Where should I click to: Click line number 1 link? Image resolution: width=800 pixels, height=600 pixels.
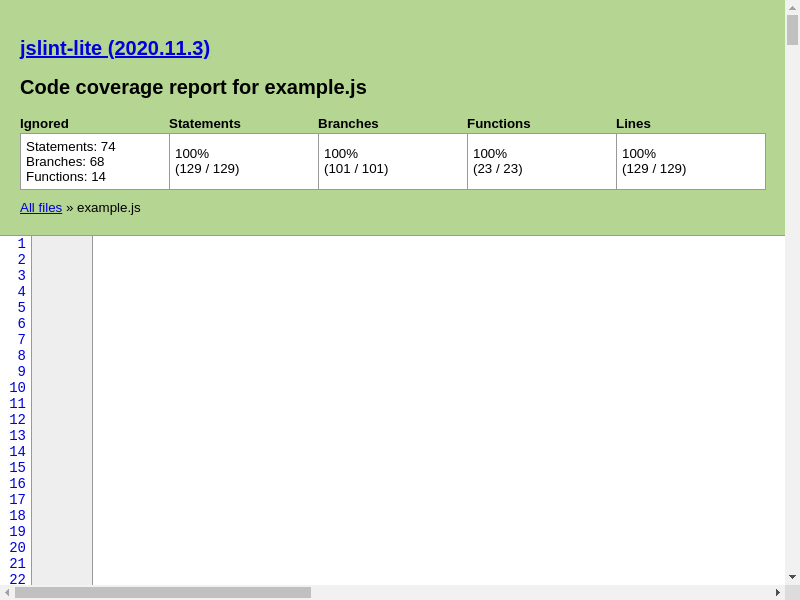tap(21, 243)
